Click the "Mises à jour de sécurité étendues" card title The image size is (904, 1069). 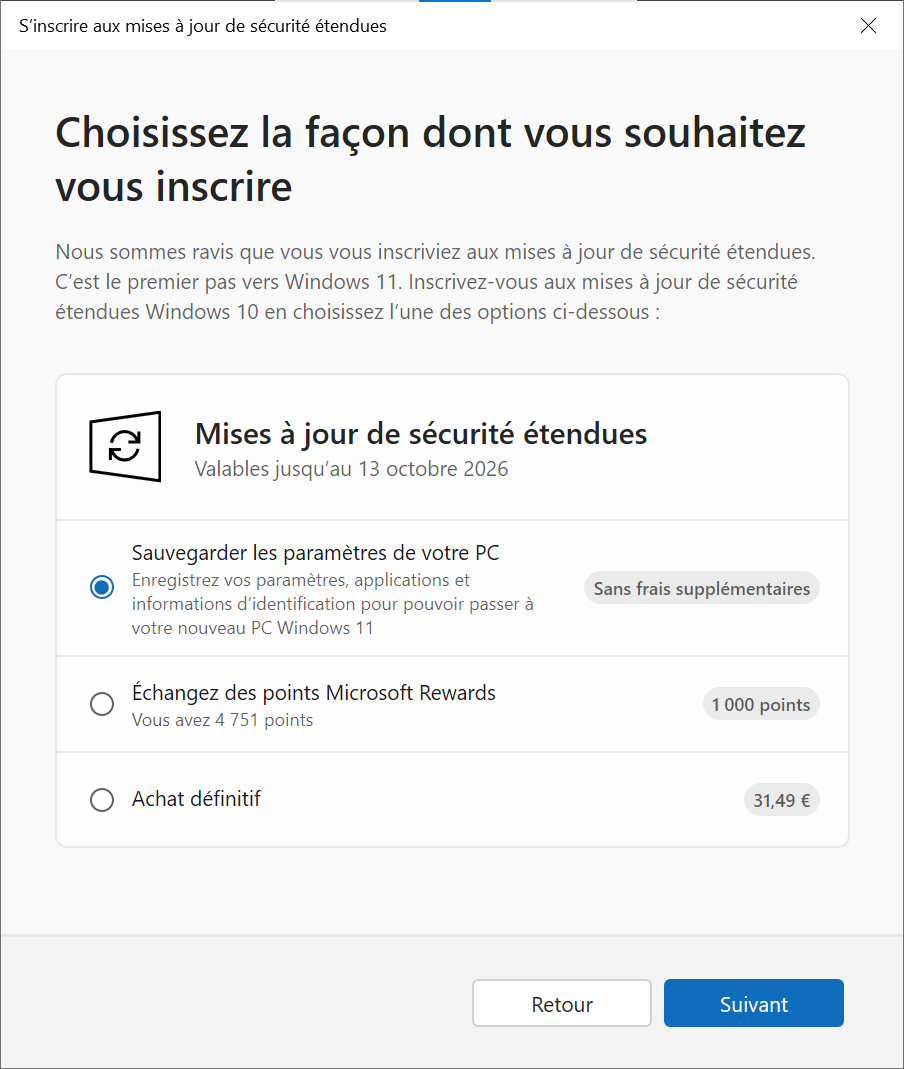click(x=421, y=433)
